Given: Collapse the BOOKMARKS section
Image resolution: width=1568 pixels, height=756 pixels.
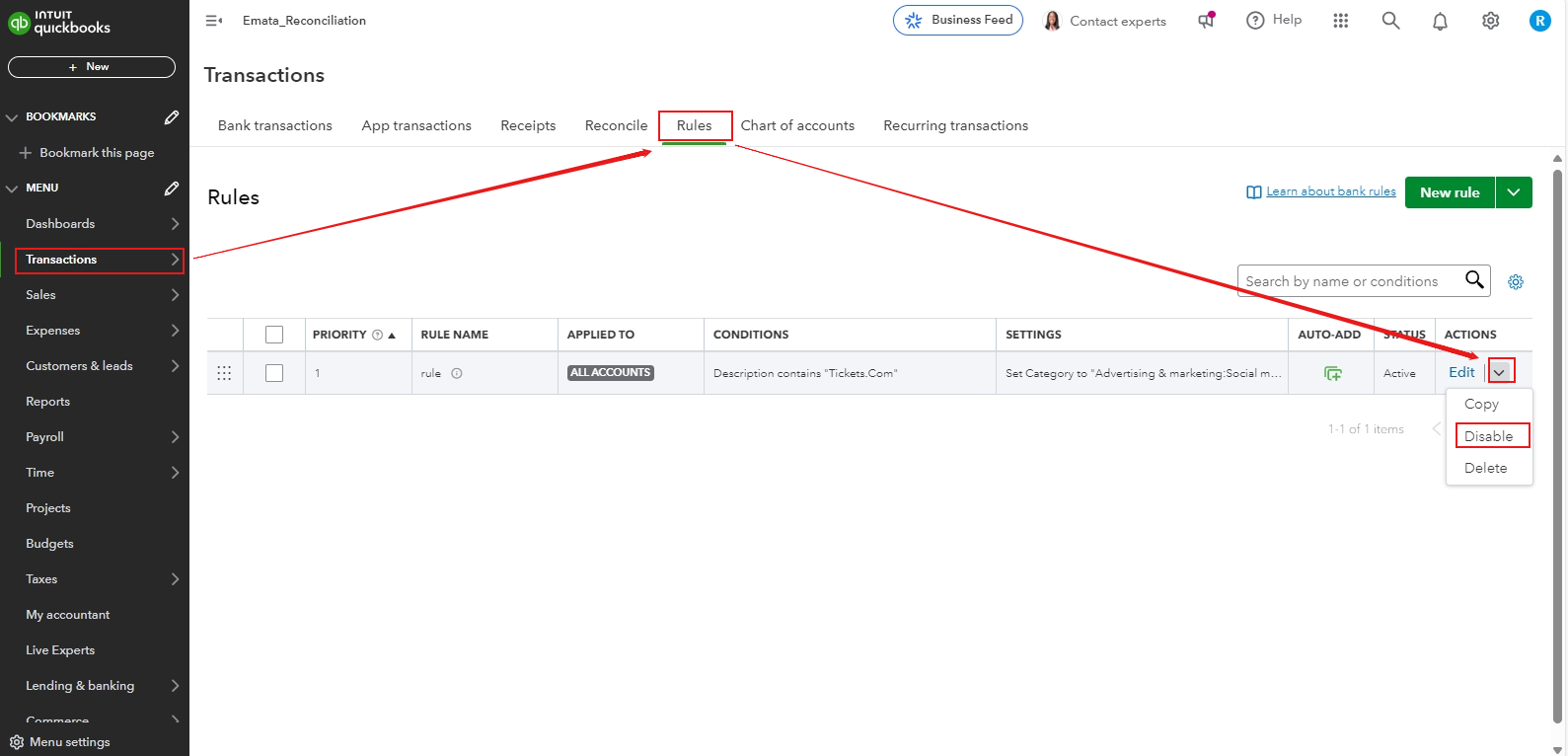Looking at the screenshot, I should (x=12, y=117).
